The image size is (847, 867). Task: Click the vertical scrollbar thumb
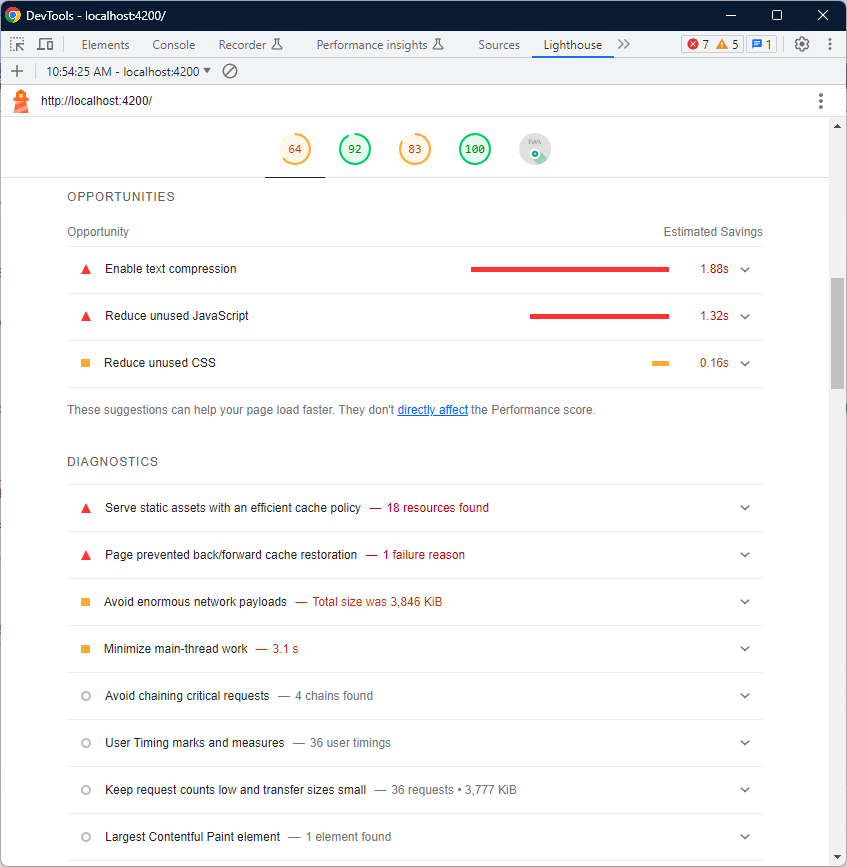pyautogui.click(x=838, y=333)
